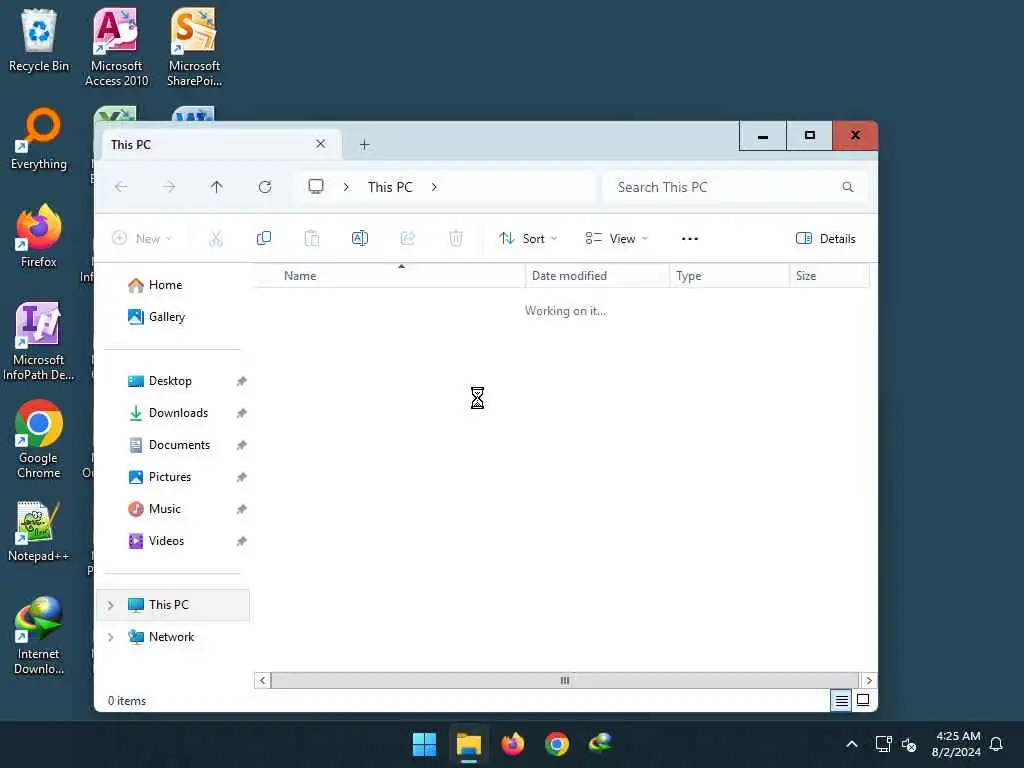The image size is (1024, 768).
Task: Unpin Desktop using its pin icon
Action: 242,381
